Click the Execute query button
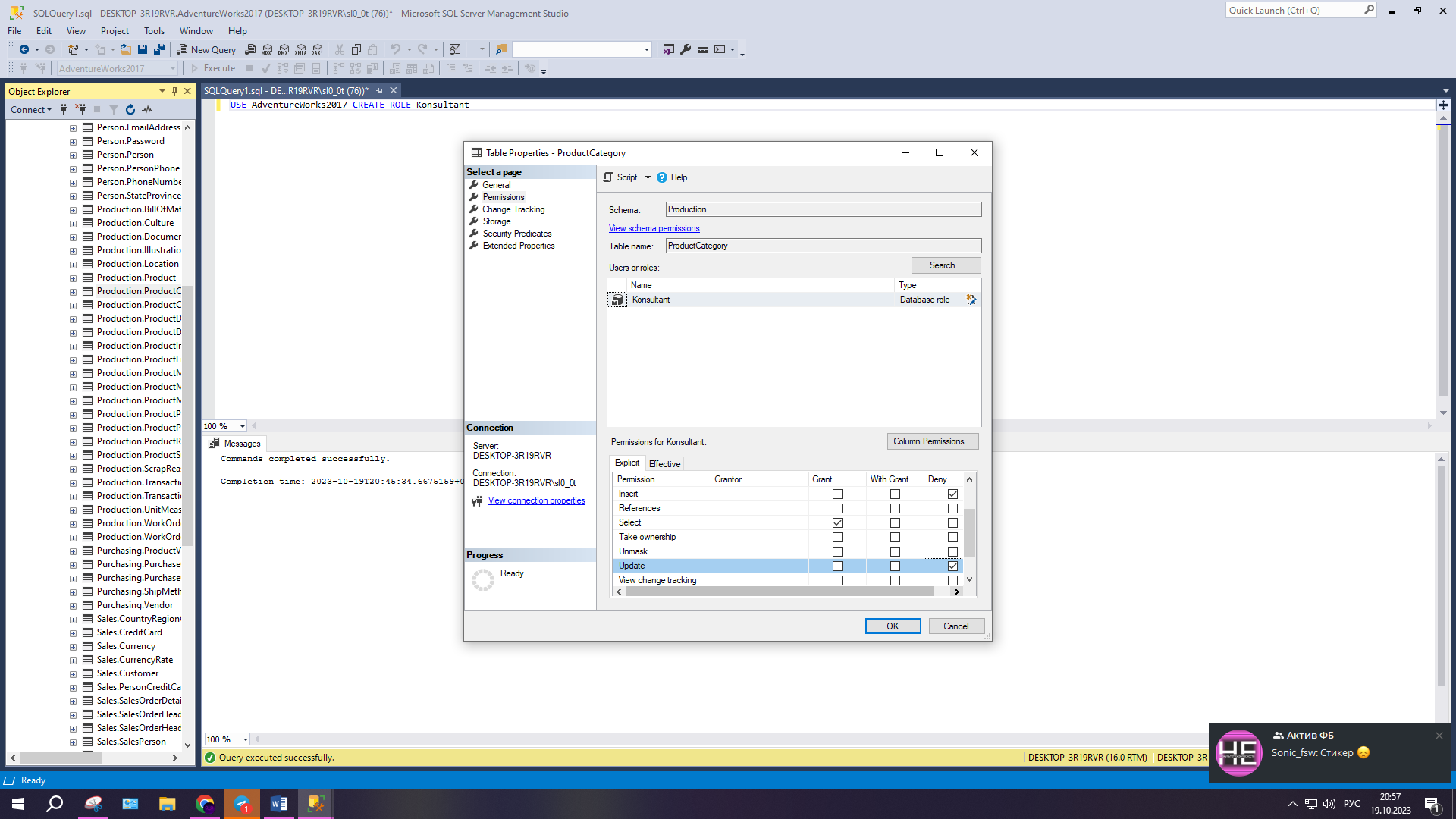 pos(213,68)
